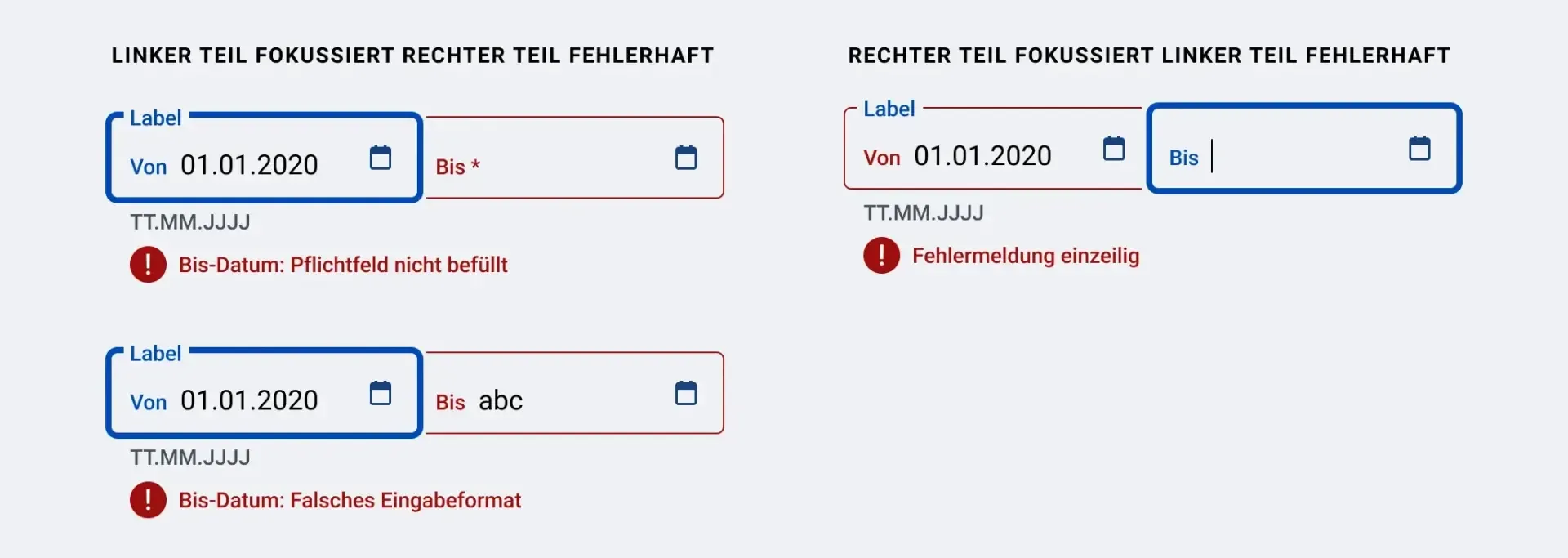Click error icon beside Pflichtfeld nicht befüllt
Screen dimensions: 1568x558
pos(148,264)
